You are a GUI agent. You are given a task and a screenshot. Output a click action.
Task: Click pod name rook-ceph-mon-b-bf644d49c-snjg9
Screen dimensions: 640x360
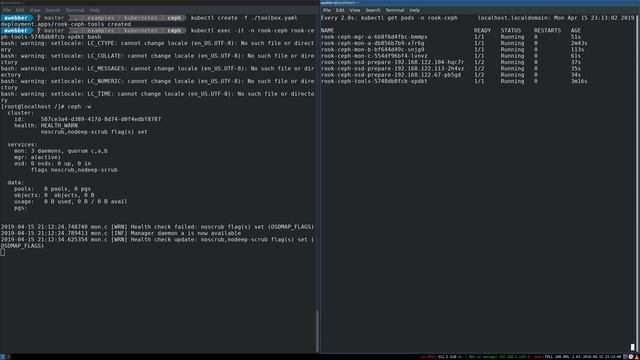pos(372,49)
